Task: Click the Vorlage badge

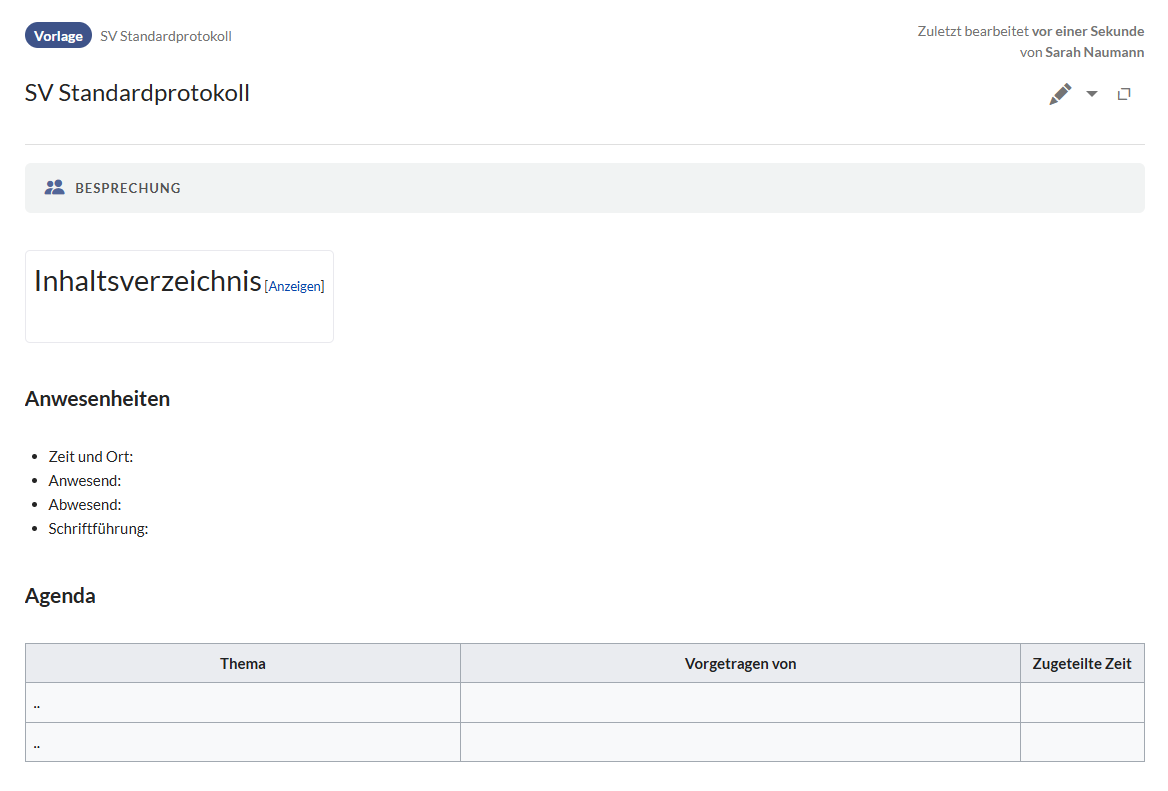Action: 58,36
